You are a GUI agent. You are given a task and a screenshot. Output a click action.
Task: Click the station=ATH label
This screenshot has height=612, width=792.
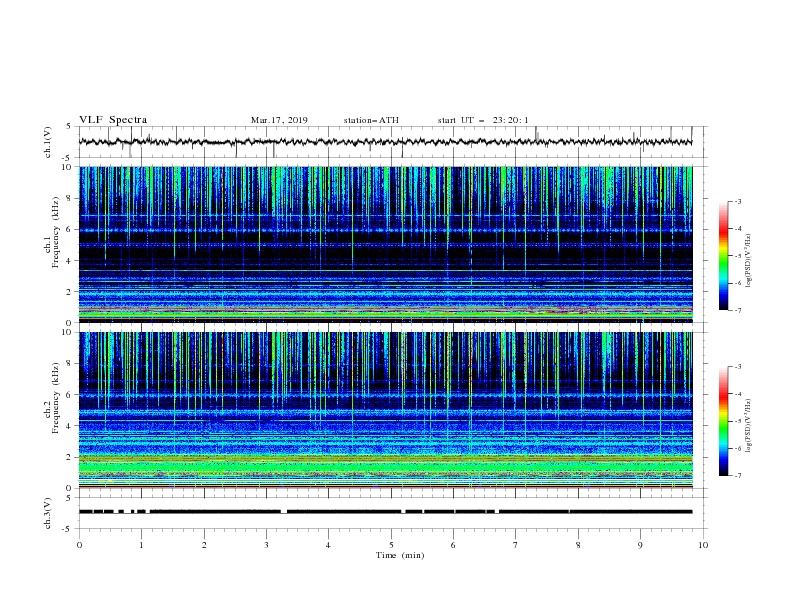point(371,120)
